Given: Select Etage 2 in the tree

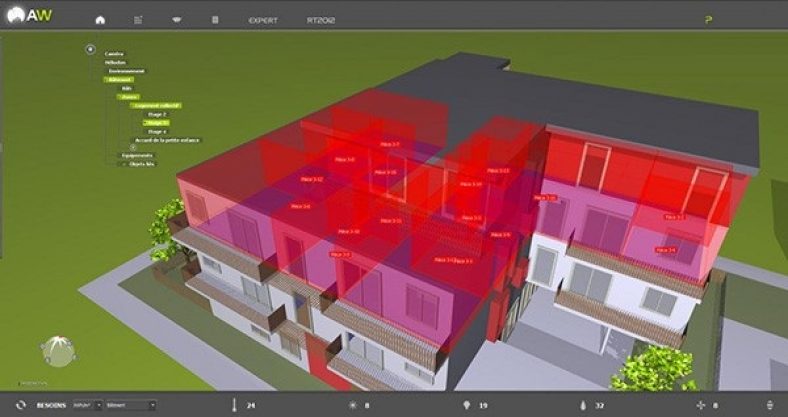Looking at the screenshot, I should [157, 114].
